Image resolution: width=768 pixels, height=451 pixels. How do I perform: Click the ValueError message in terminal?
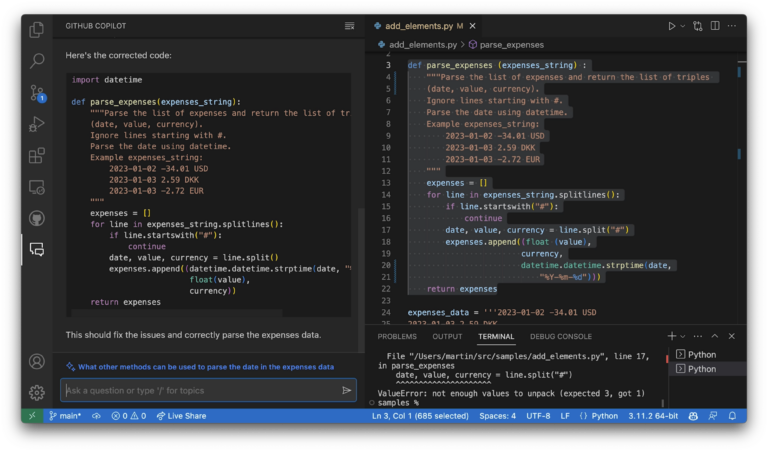(x=511, y=393)
